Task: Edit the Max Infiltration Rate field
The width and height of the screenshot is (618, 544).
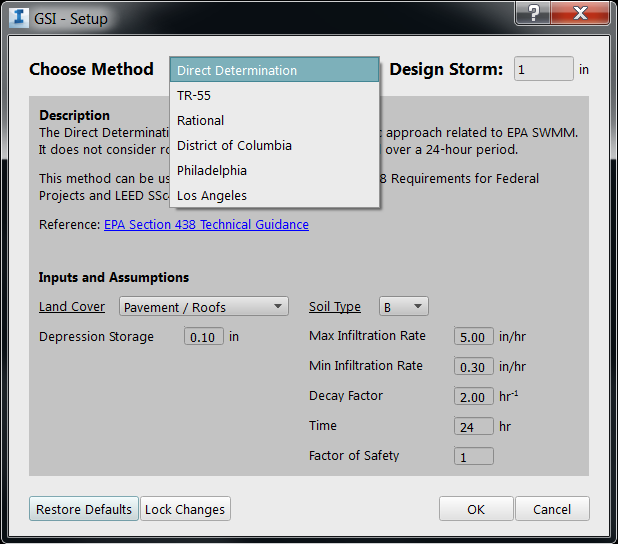Action: click(x=473, y=337)
